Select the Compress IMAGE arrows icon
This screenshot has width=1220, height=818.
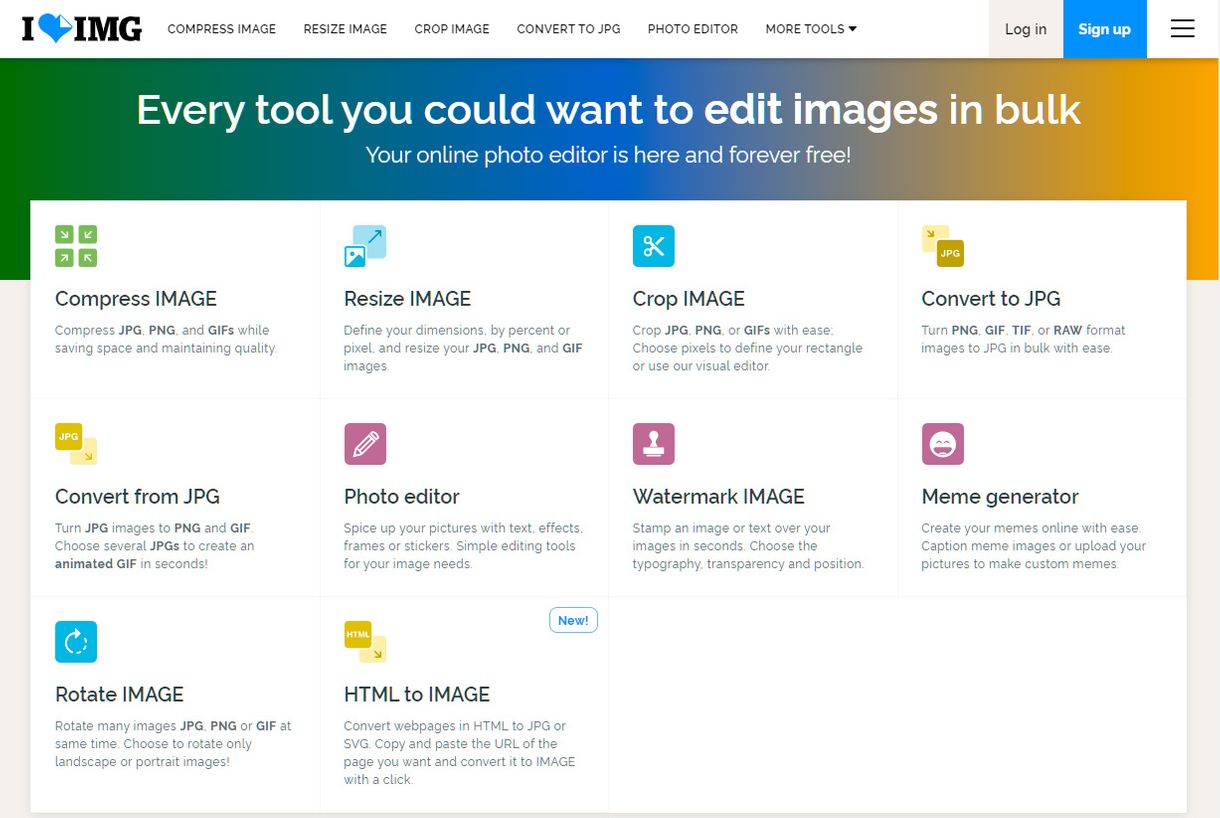coord(75,245)
